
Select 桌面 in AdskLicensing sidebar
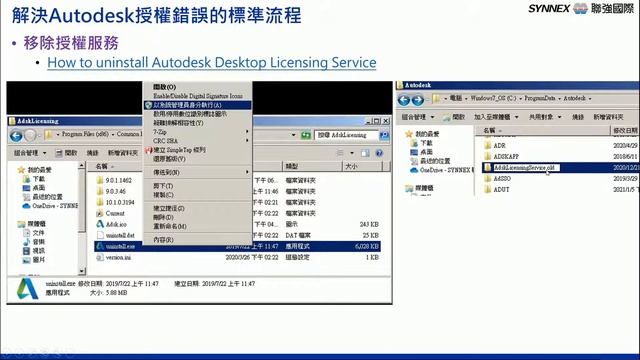pyautogui.click(x=34, y=188)
